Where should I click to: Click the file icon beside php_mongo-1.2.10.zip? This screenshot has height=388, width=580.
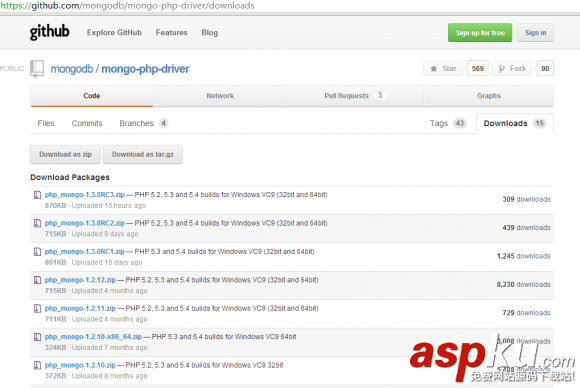pos(37,365)
